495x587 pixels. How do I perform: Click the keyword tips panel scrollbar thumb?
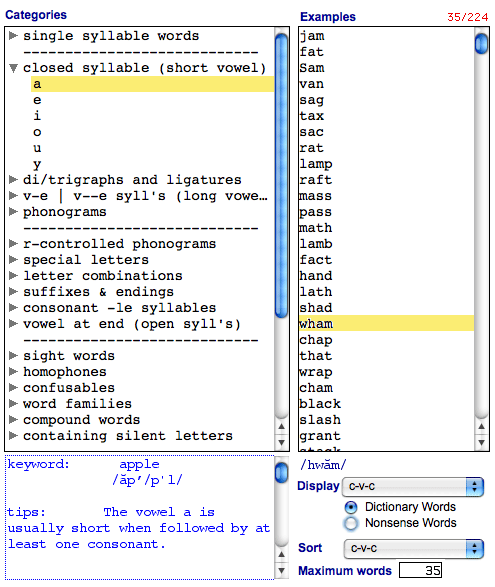(x=281, y=473)
